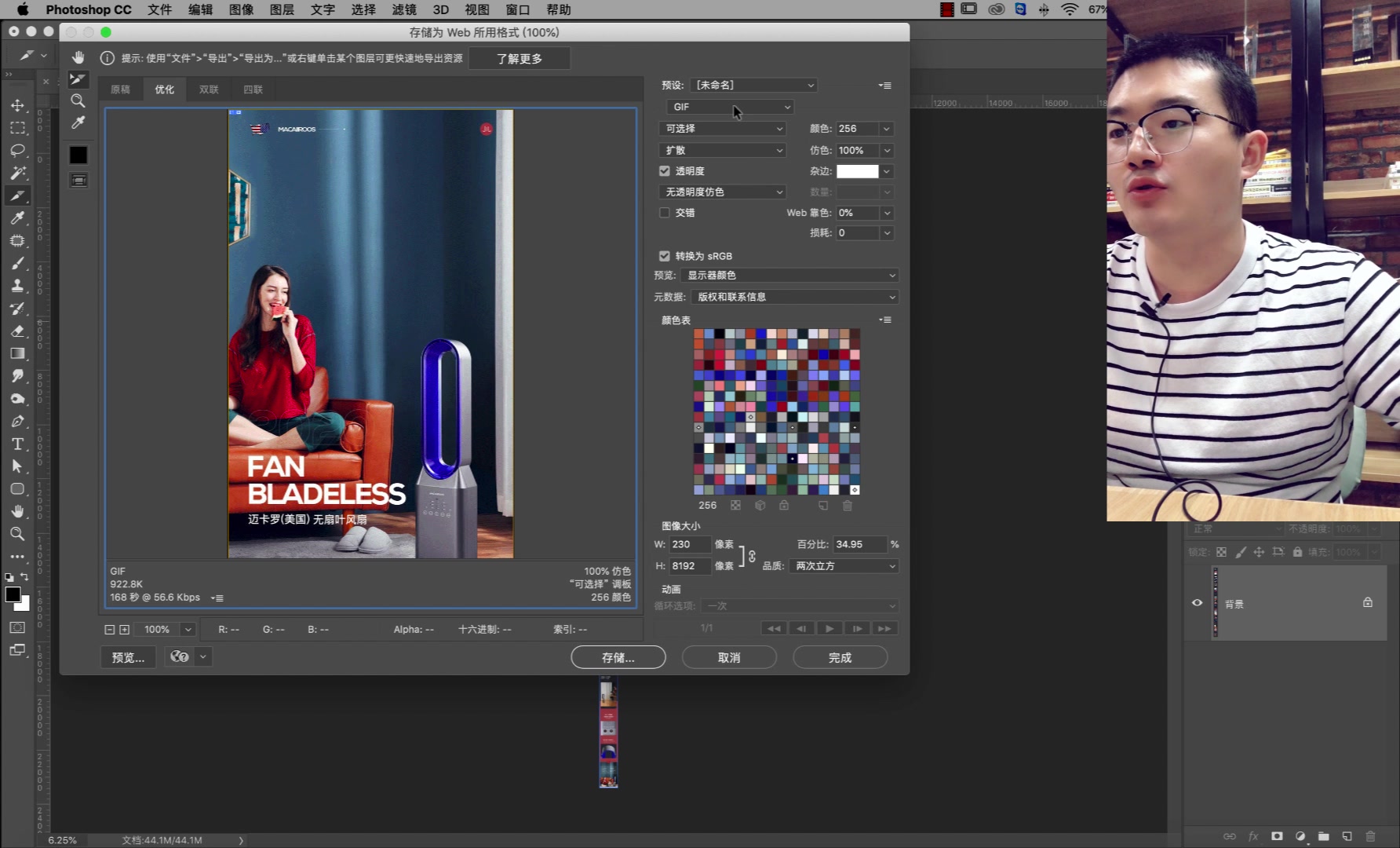The width and height of the screenshot is (1400, 848).
Task: Switch to the 双联 tab
Action: click(209, 90)
